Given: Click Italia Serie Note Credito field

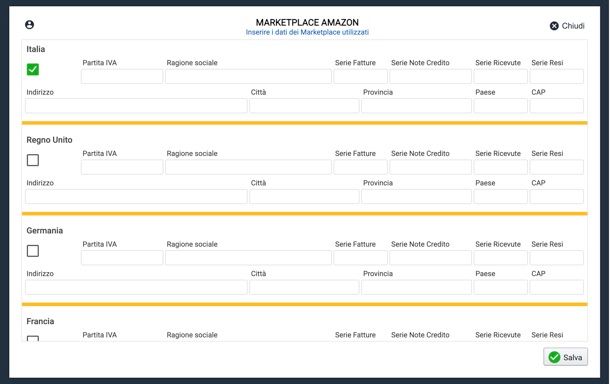Looking at the screenshot, I should click(430, 76).
